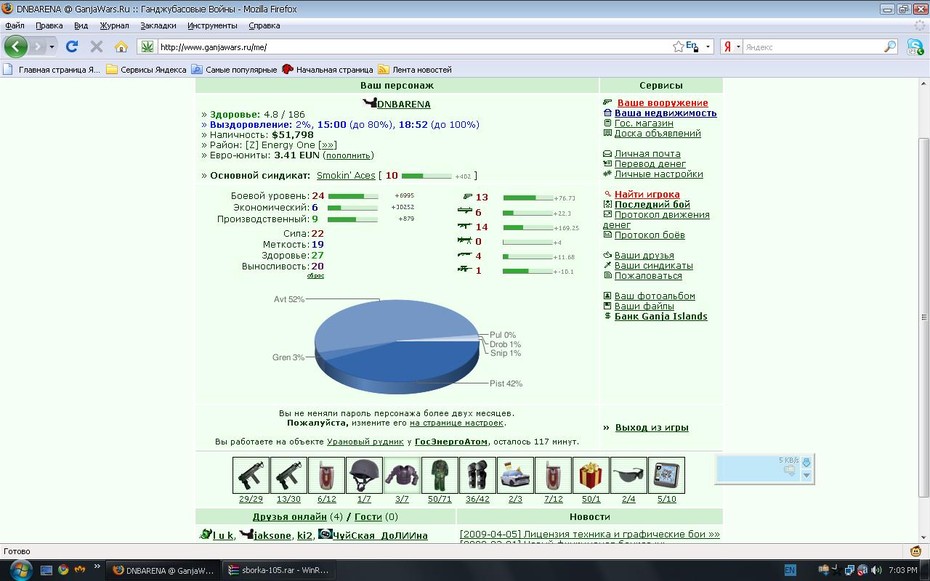The height and width of the screenshot is (581, 930).
Task: Click the Производственный level progress bar
Action: (x=353, y=219)
